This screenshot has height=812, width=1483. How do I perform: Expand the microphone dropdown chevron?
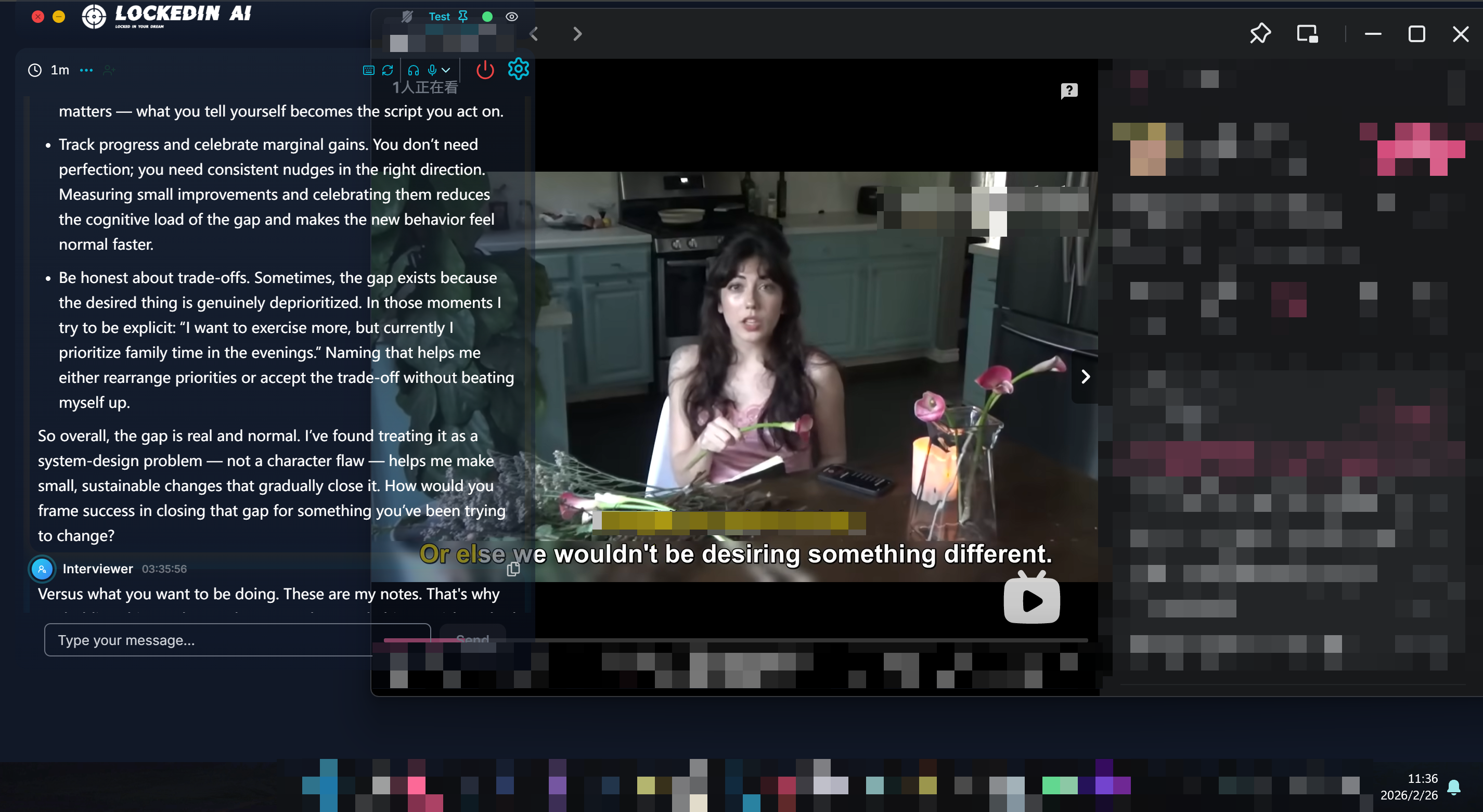[446, 70]
